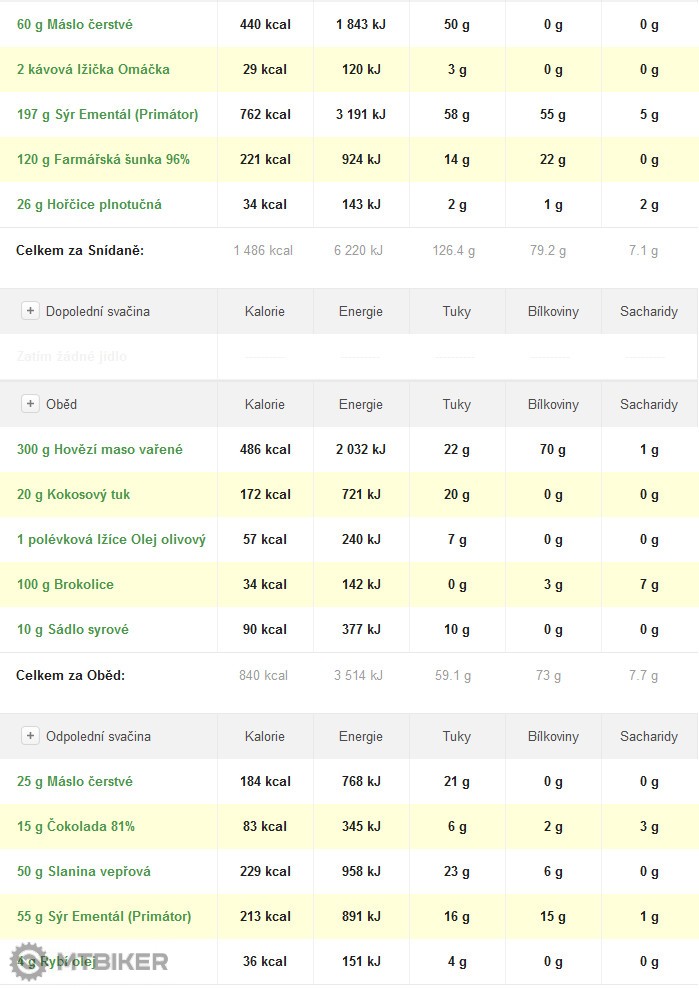Click the 100 g Brokolice link
The image size is (699, 989).
pyautogui.click(x=65, y=584)
